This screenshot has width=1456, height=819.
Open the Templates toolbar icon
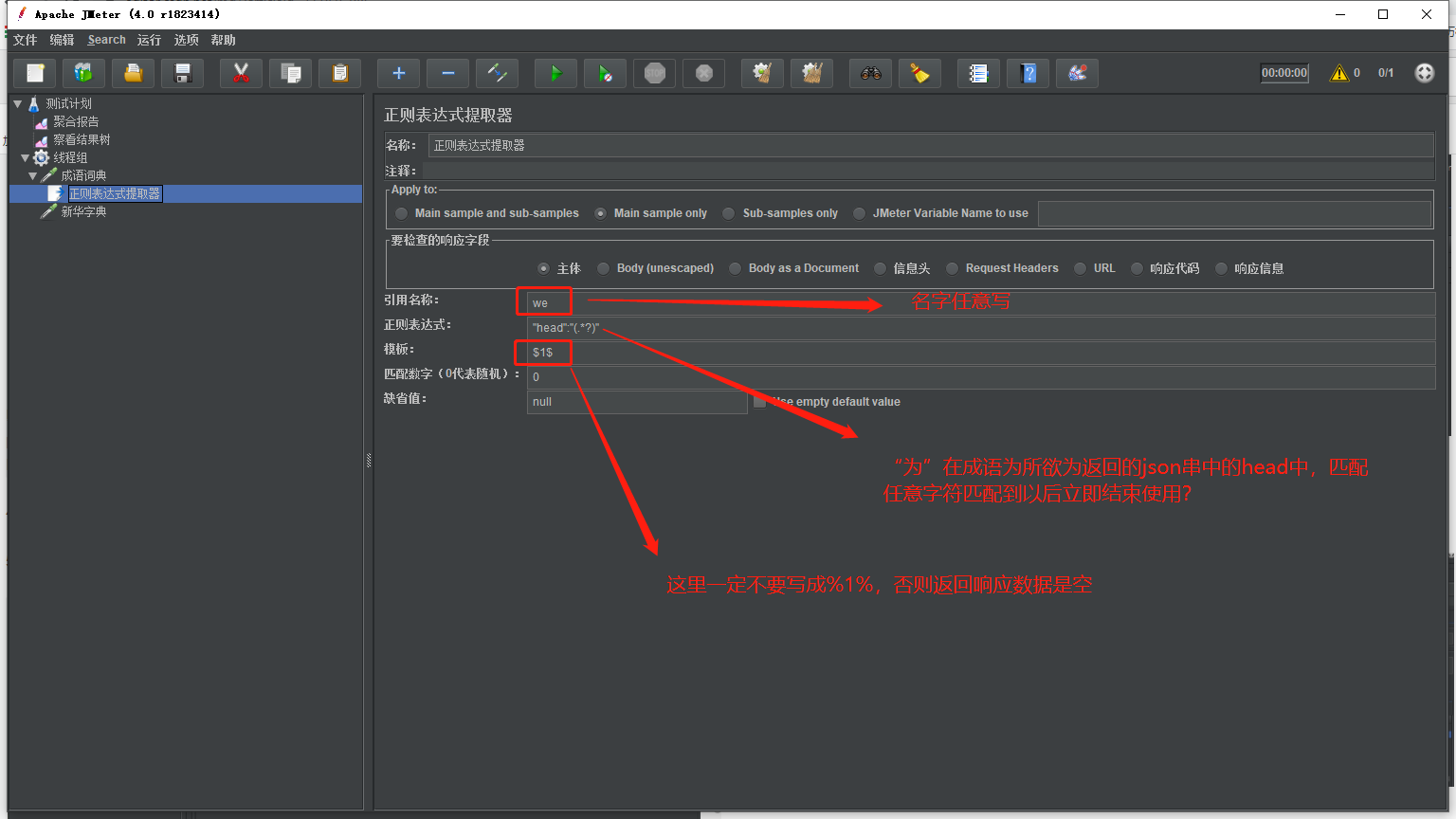click(84, 73)
